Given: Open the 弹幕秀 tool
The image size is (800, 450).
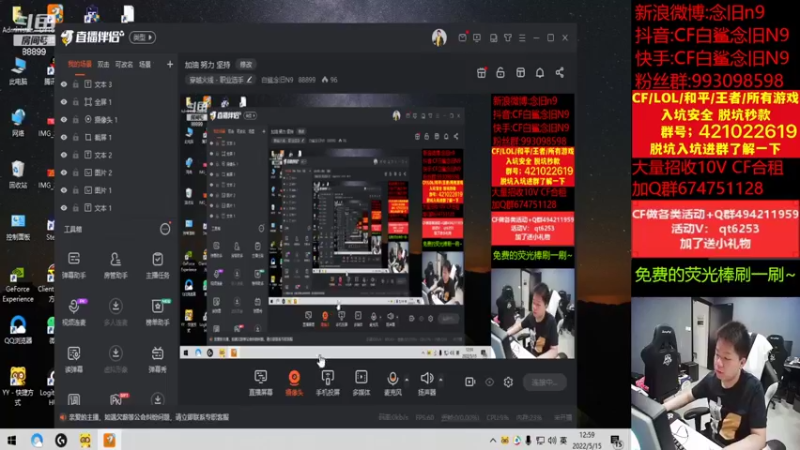Looking at the screenshot, I should click(x=158, y=359).
